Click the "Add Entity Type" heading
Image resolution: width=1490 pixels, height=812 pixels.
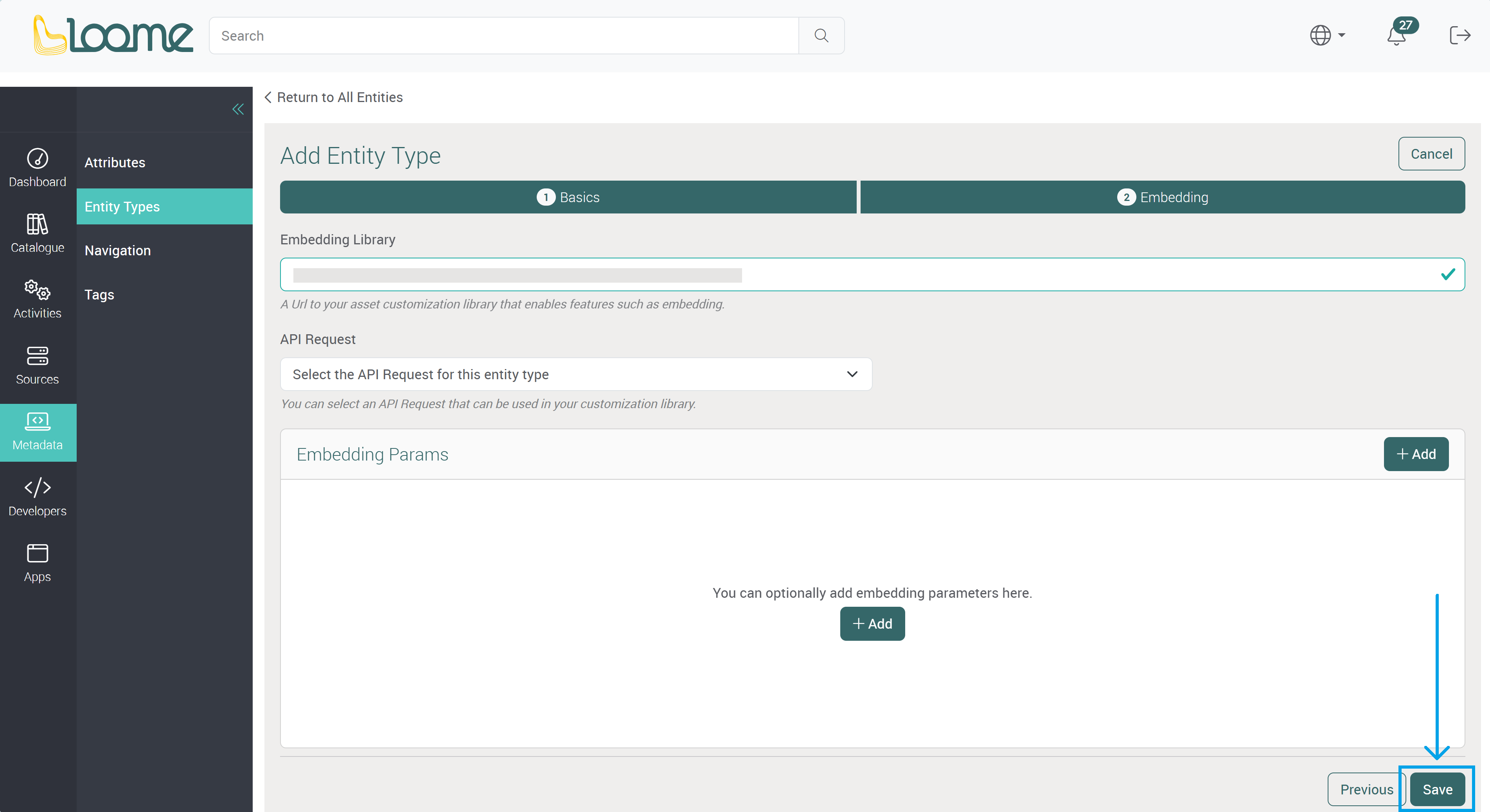tap(360, 156)
